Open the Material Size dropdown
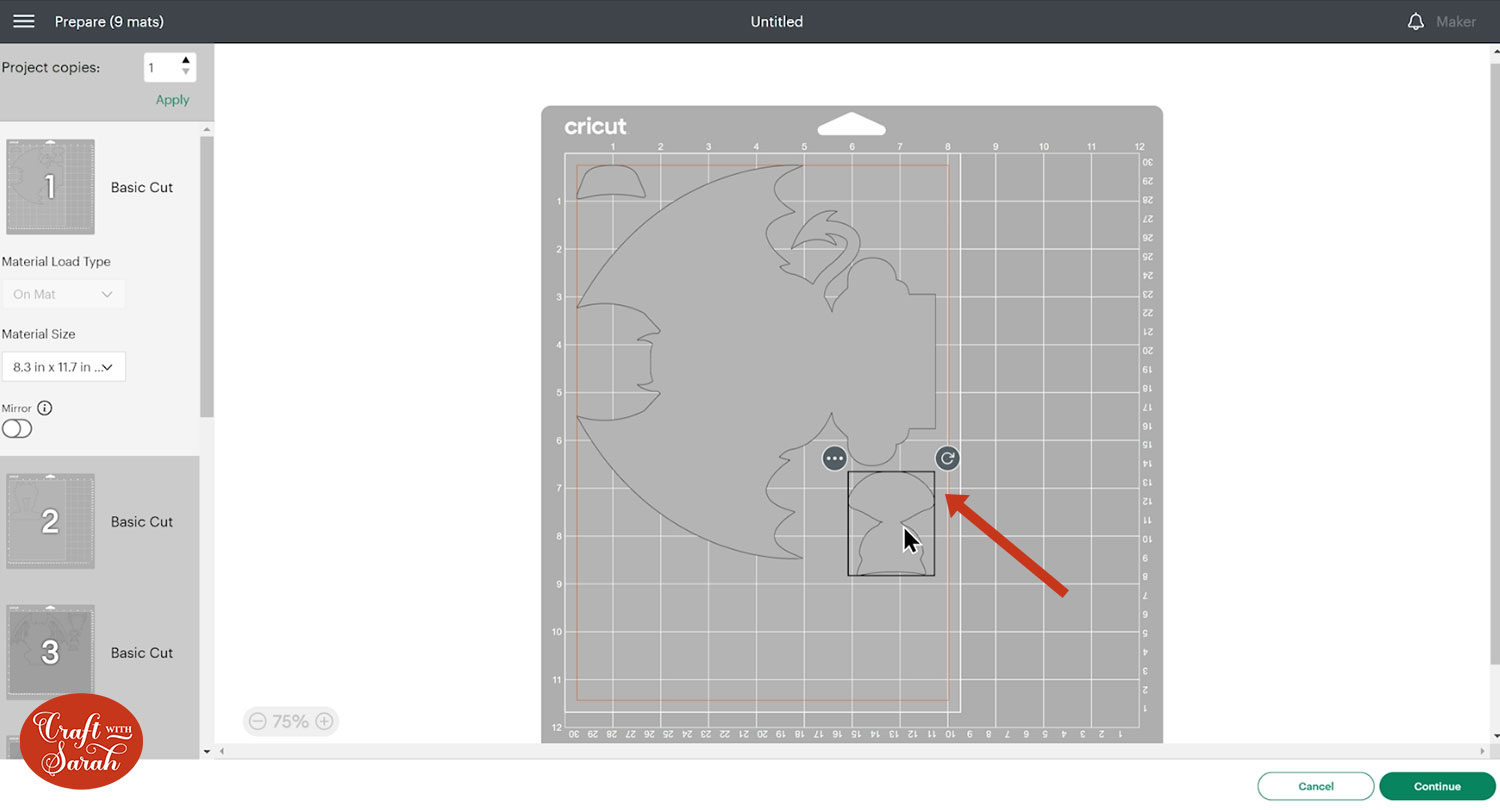Image resolution: width=1500 pixels, height=810 pixels. click(64, 367)
